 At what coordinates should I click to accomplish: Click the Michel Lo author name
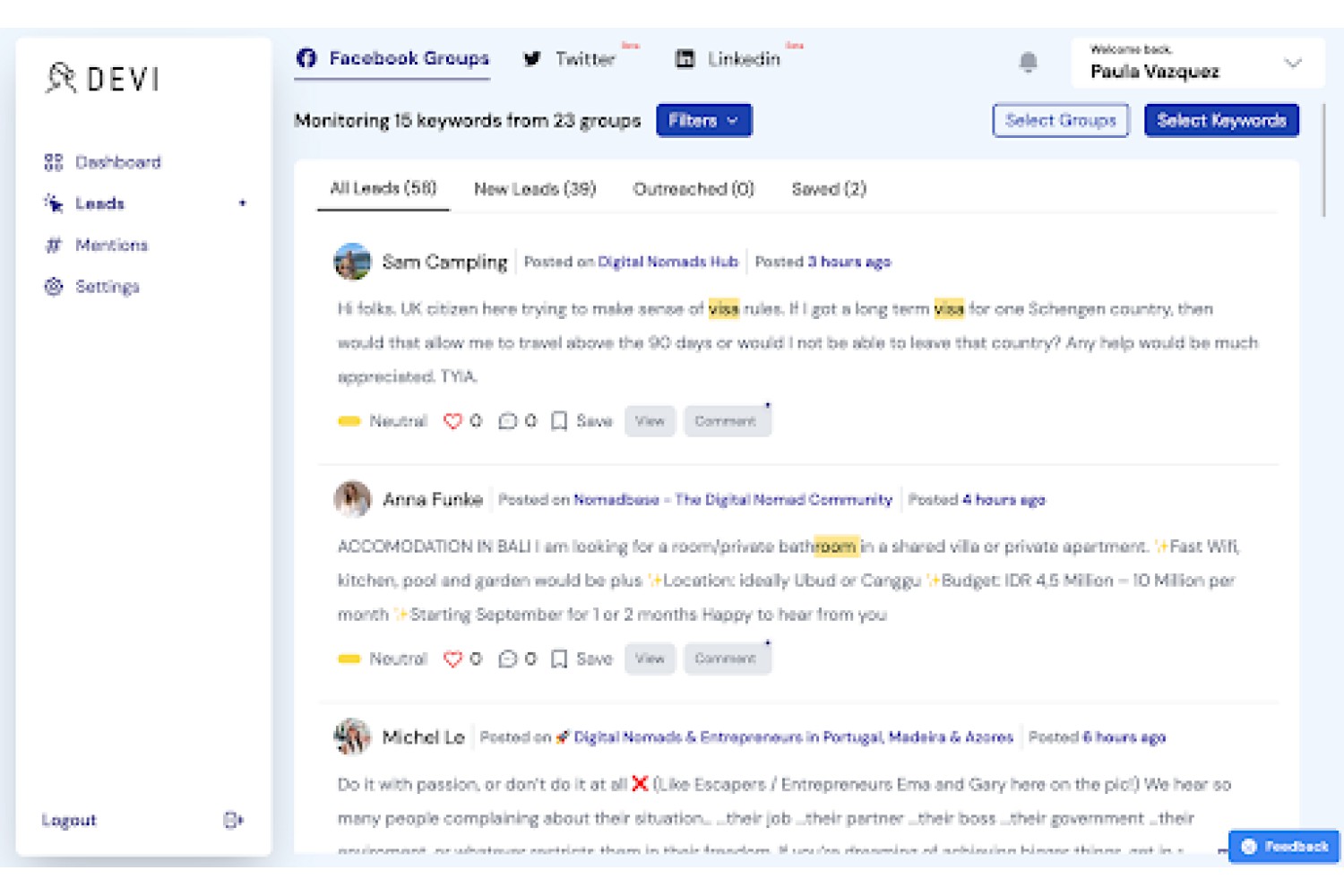(x=424, y=737)
